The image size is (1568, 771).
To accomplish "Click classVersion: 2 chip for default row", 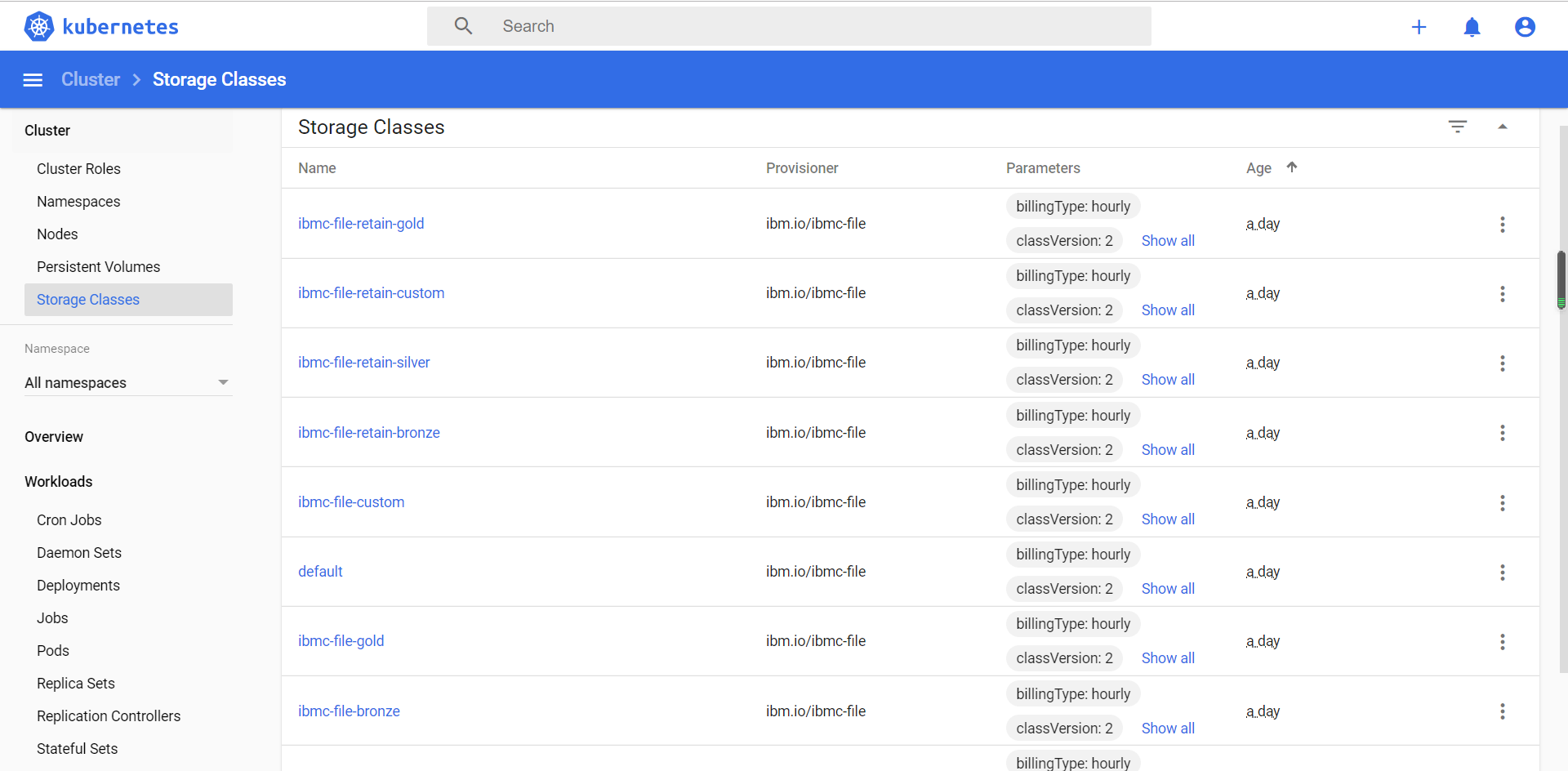I will point(1064,589).
